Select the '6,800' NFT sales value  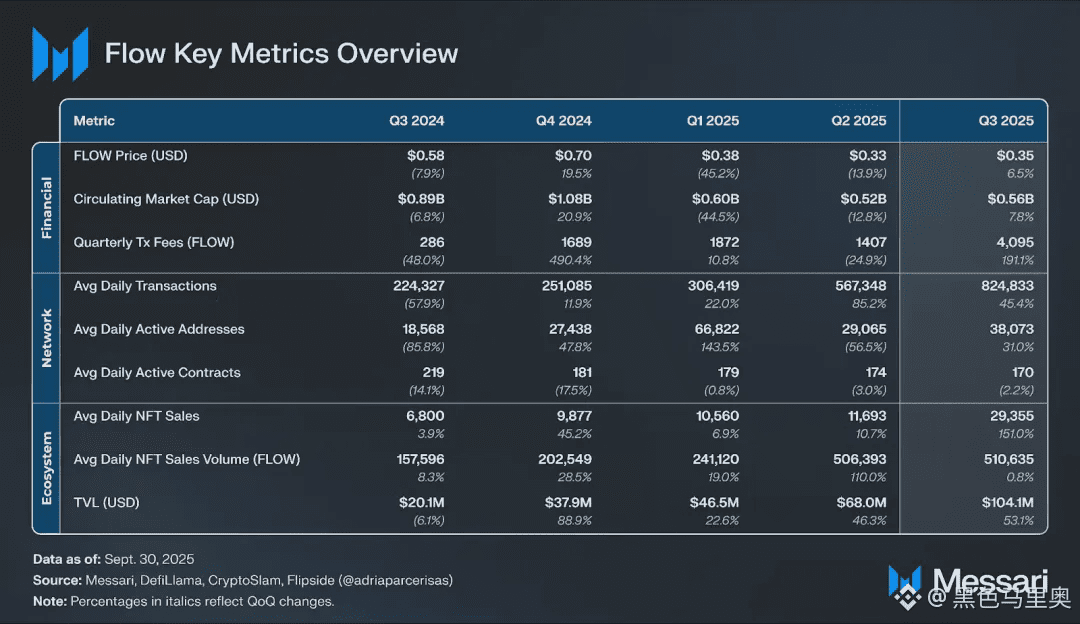425,416
